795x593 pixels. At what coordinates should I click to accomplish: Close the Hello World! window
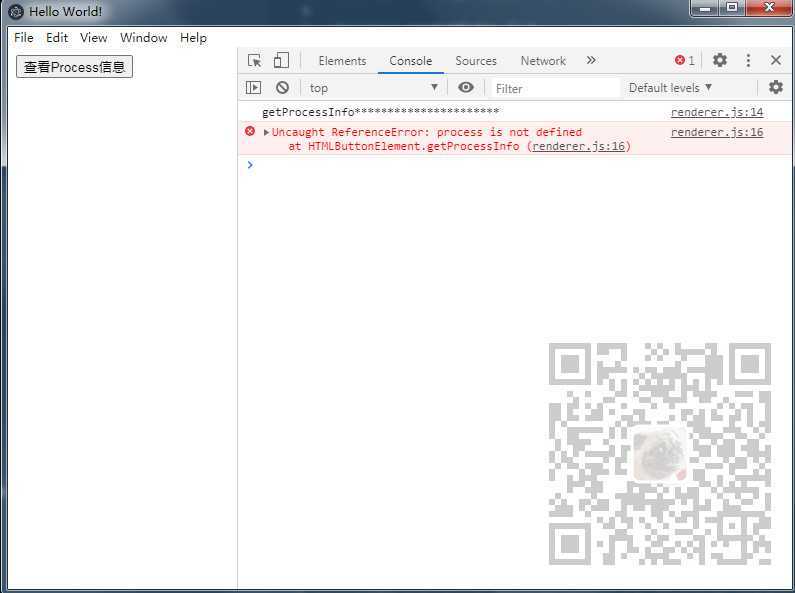pos(769,8)
